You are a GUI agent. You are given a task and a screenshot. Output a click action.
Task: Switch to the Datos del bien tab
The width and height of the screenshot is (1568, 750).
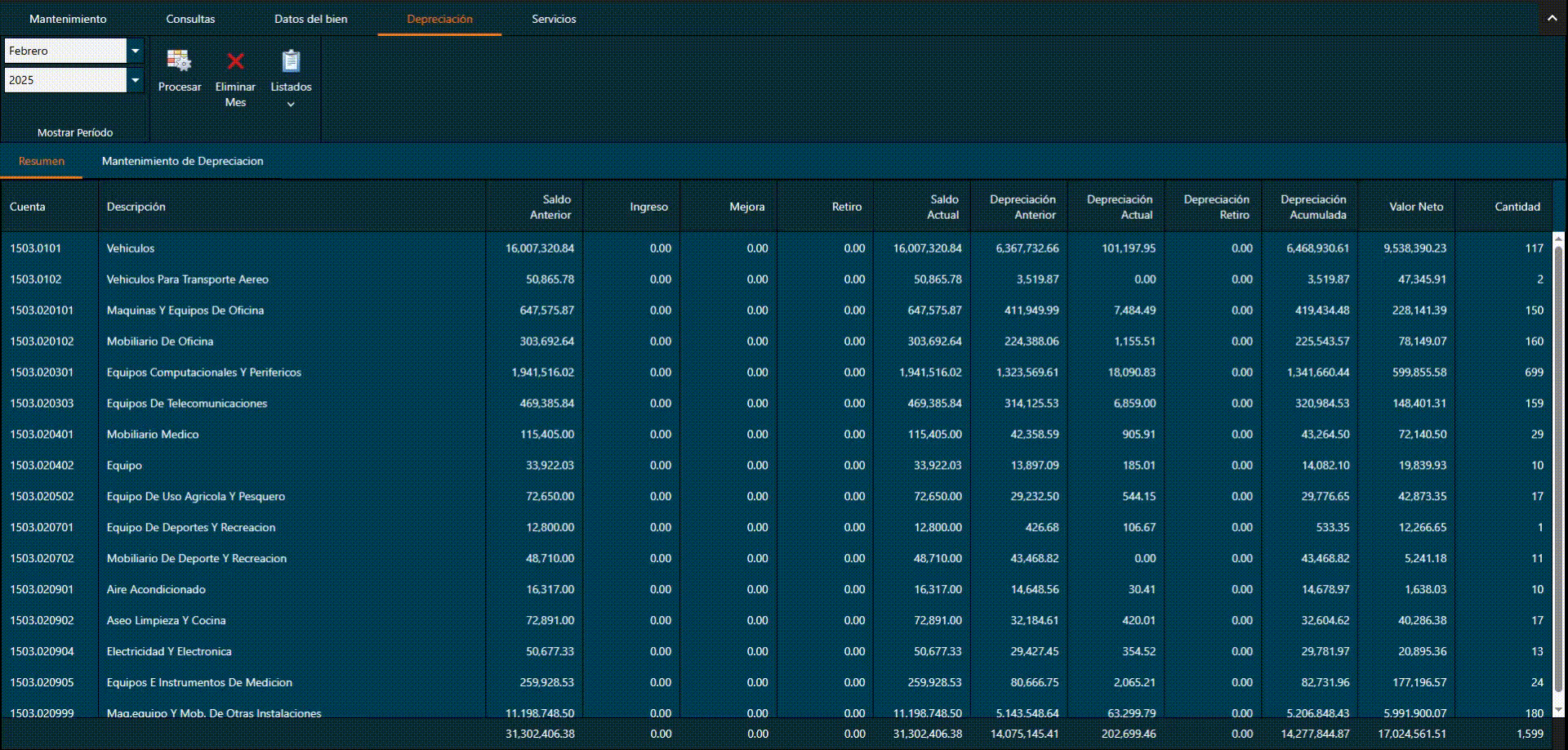click(x=310, y=19)
